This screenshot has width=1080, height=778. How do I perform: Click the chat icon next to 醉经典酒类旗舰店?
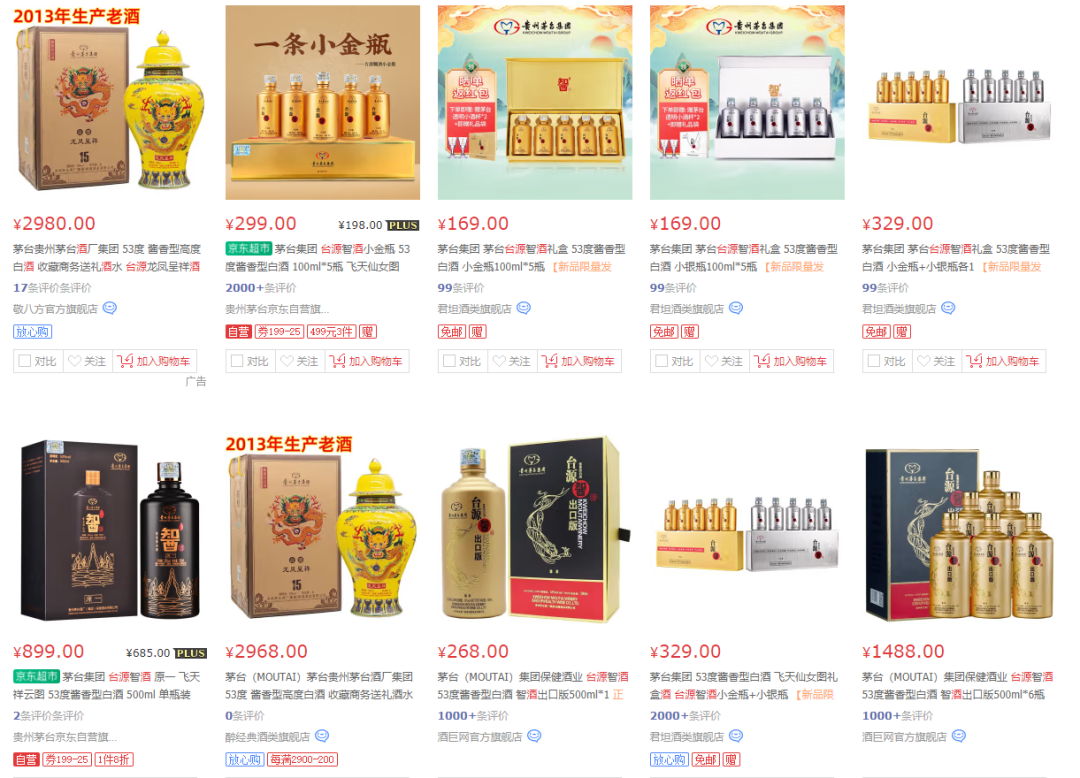click(322, 735)
